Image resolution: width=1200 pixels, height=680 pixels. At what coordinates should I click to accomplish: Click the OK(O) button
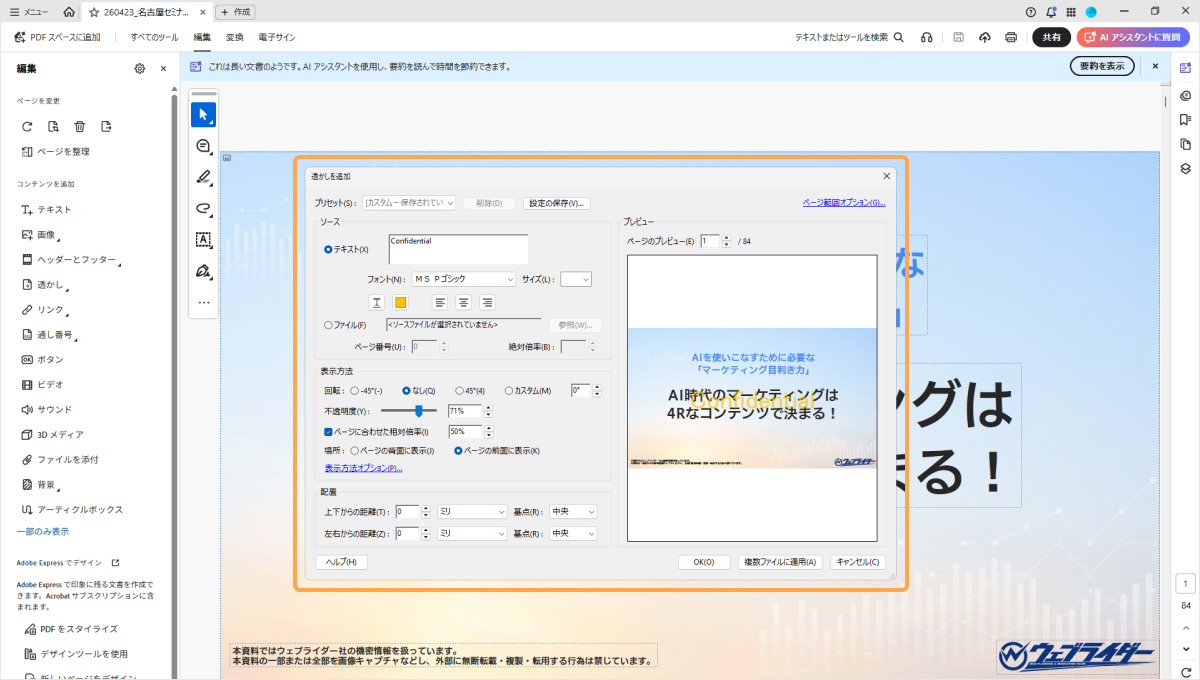point(704,562)
